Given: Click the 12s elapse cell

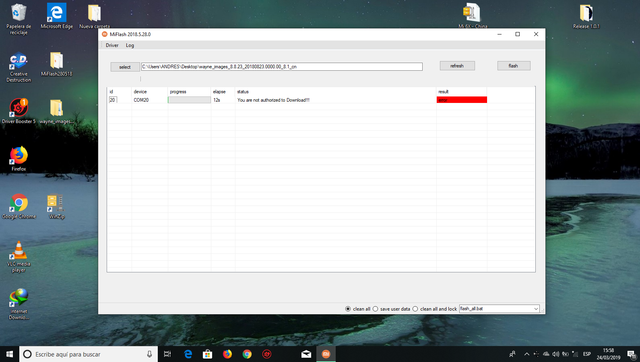Looking at the screenshot, I should [217, 100].
